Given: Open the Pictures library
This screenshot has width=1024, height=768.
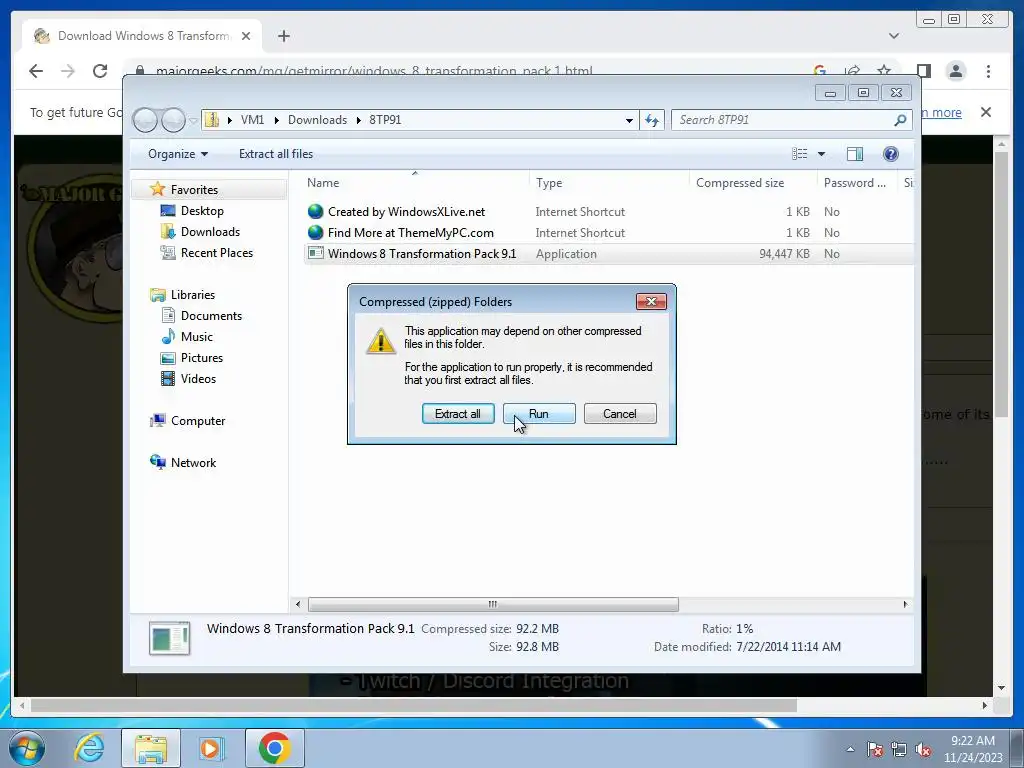Looking at the screenshot, I should 202,358.
